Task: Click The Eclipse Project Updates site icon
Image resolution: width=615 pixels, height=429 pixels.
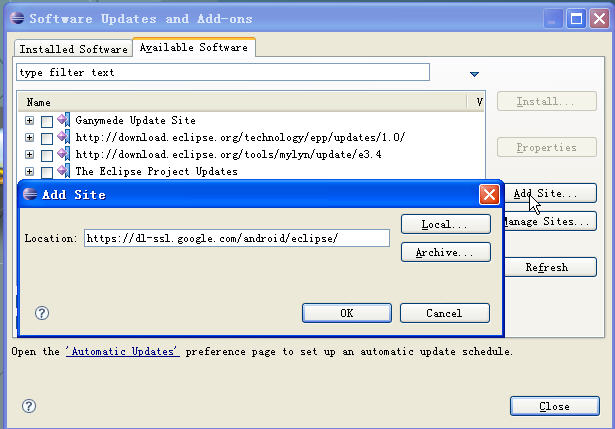Action: (x=64, y=171)
